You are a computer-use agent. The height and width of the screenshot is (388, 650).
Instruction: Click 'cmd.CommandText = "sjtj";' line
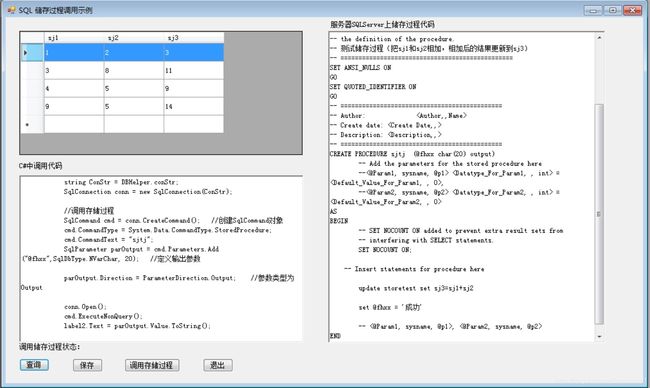(x=109, y=240)
